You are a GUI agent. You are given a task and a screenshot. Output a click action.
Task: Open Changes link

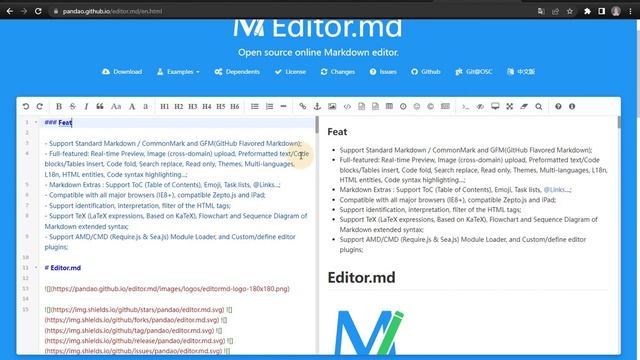tap(338, 72)
